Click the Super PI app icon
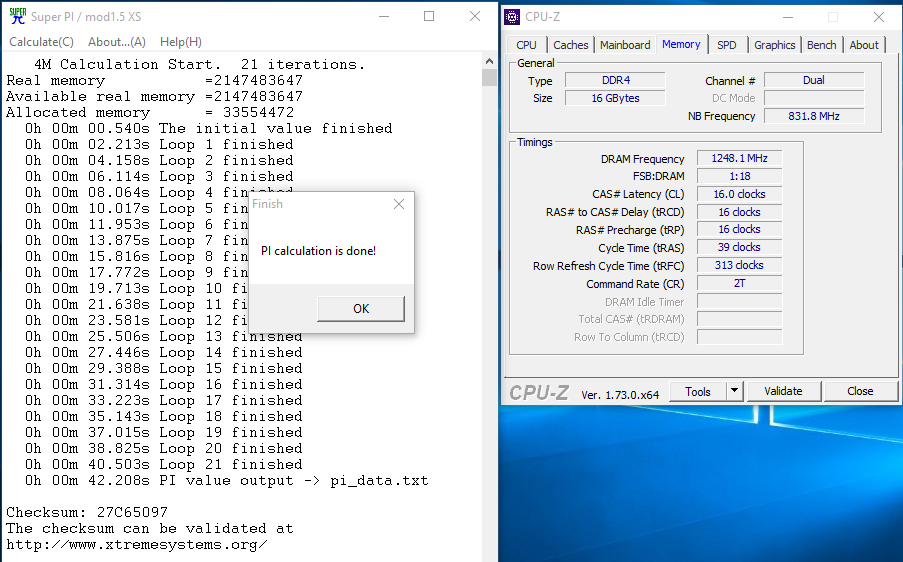Image resolution: width=903 pixels, height=562 pixels. 18,16
